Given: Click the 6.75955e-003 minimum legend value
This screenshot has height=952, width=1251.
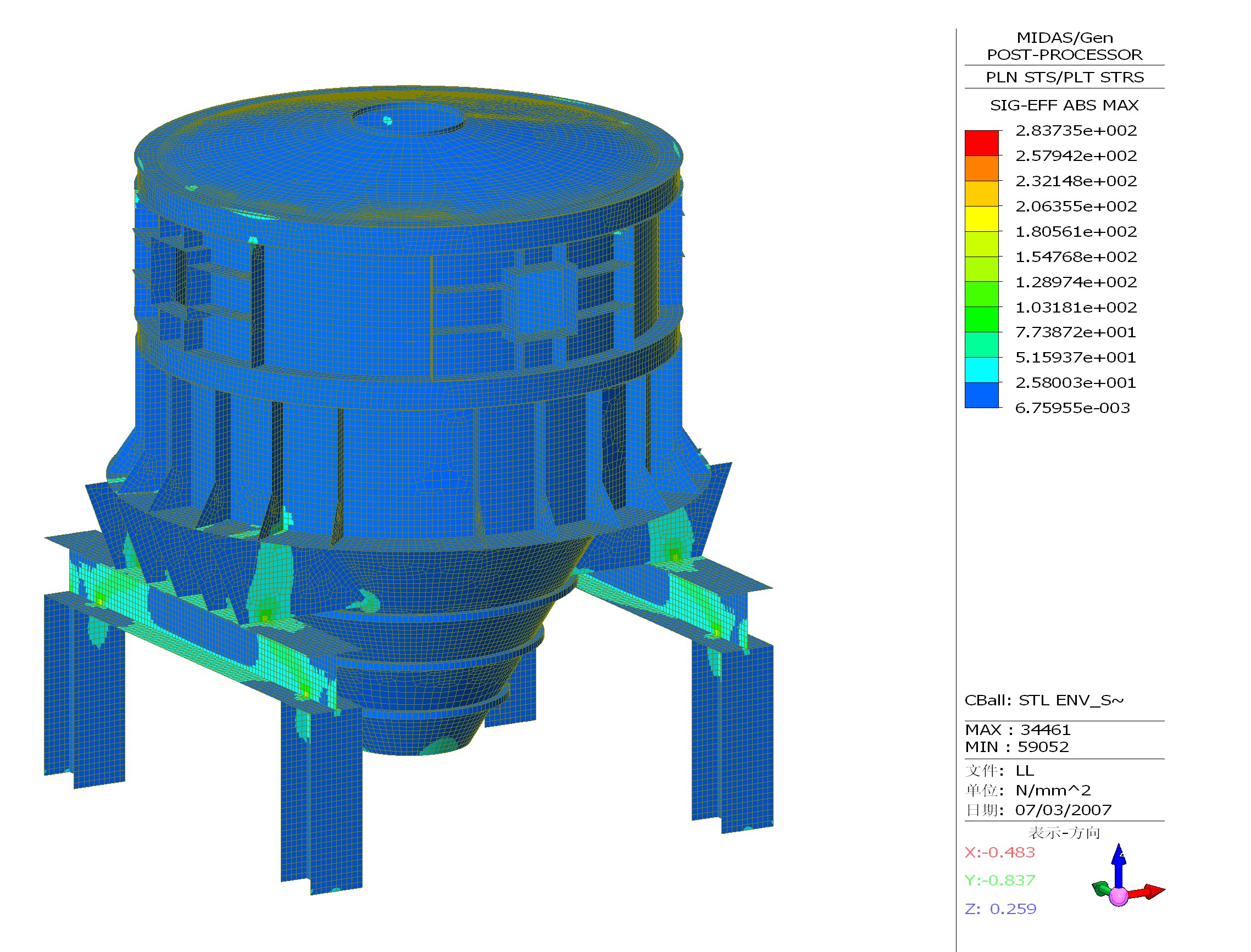Looking at the screenshot, I should [1072, 408].
